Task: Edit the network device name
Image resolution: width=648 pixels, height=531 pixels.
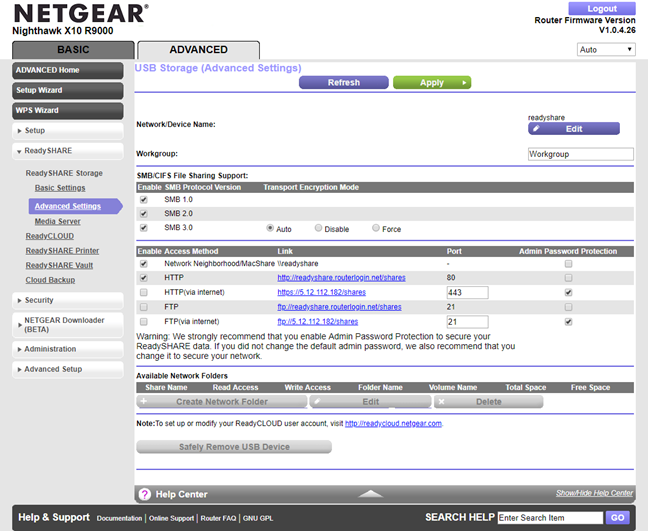Action: point(574,129)
